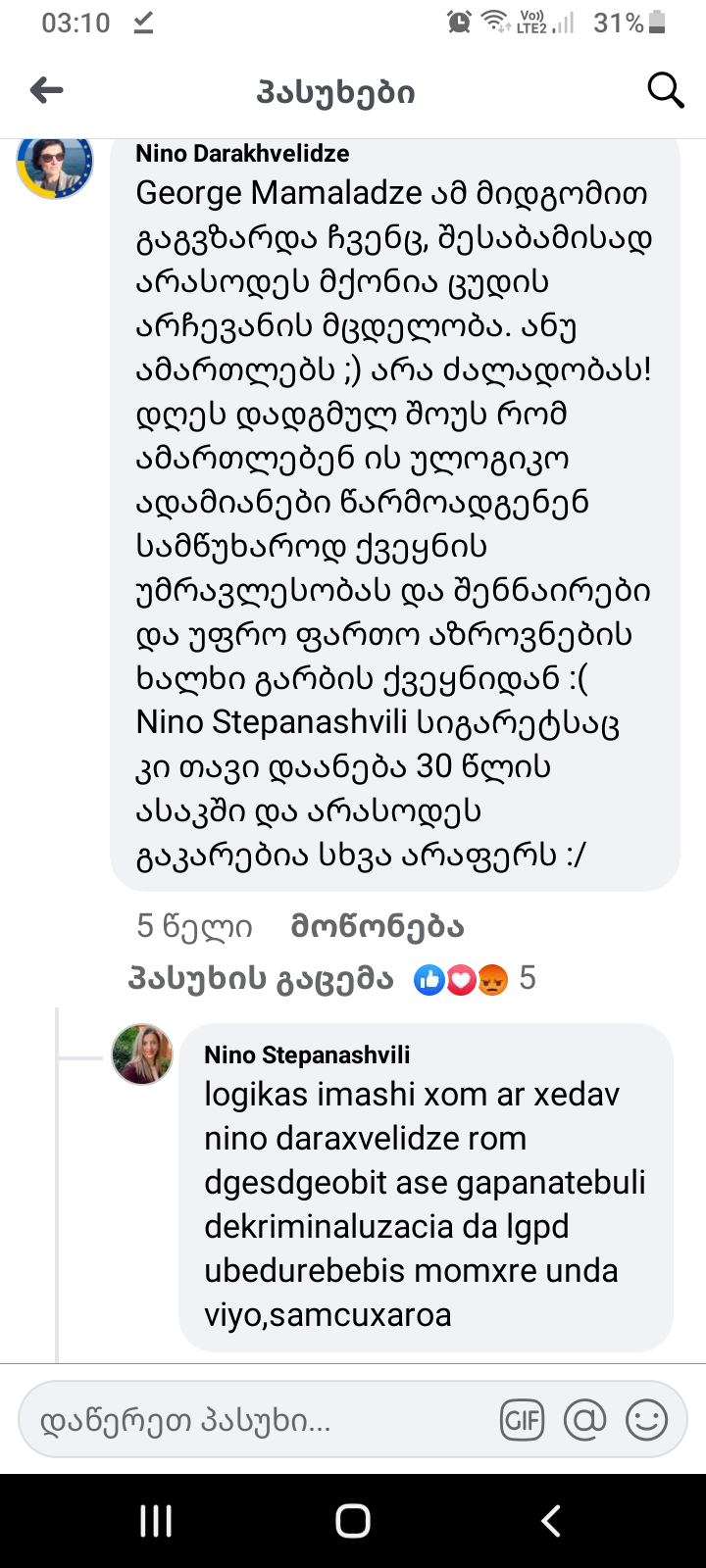Tap the angry face reaction icon
The height and width of the screenshot is (1568, 706).
coord(492,979)
